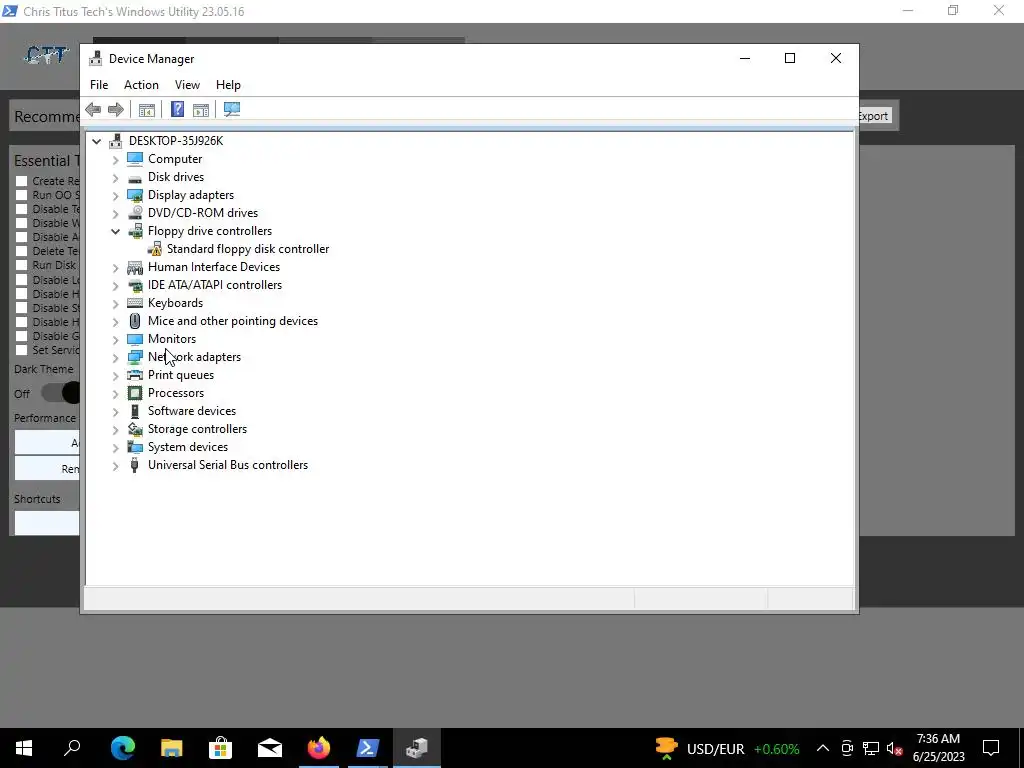Open Microsoft Edge from the taskbar
Image resolution: width=1024 pixels, height=768 pixels.
(123, 748)
